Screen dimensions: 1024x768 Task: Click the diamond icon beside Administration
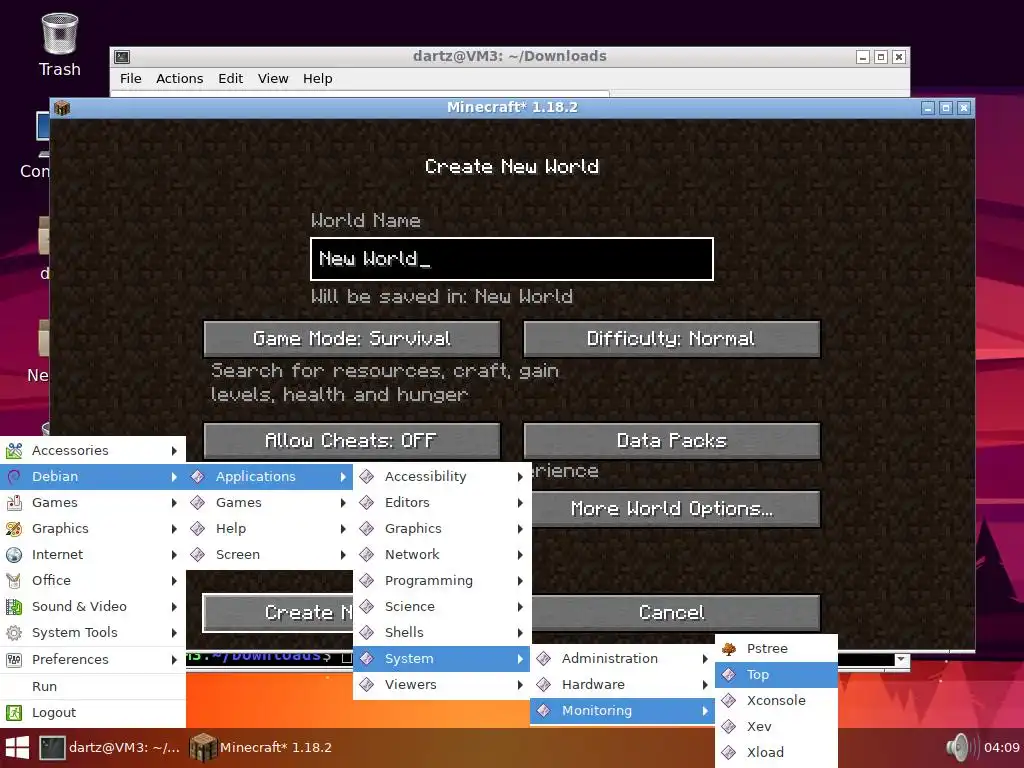pos(543,659)
